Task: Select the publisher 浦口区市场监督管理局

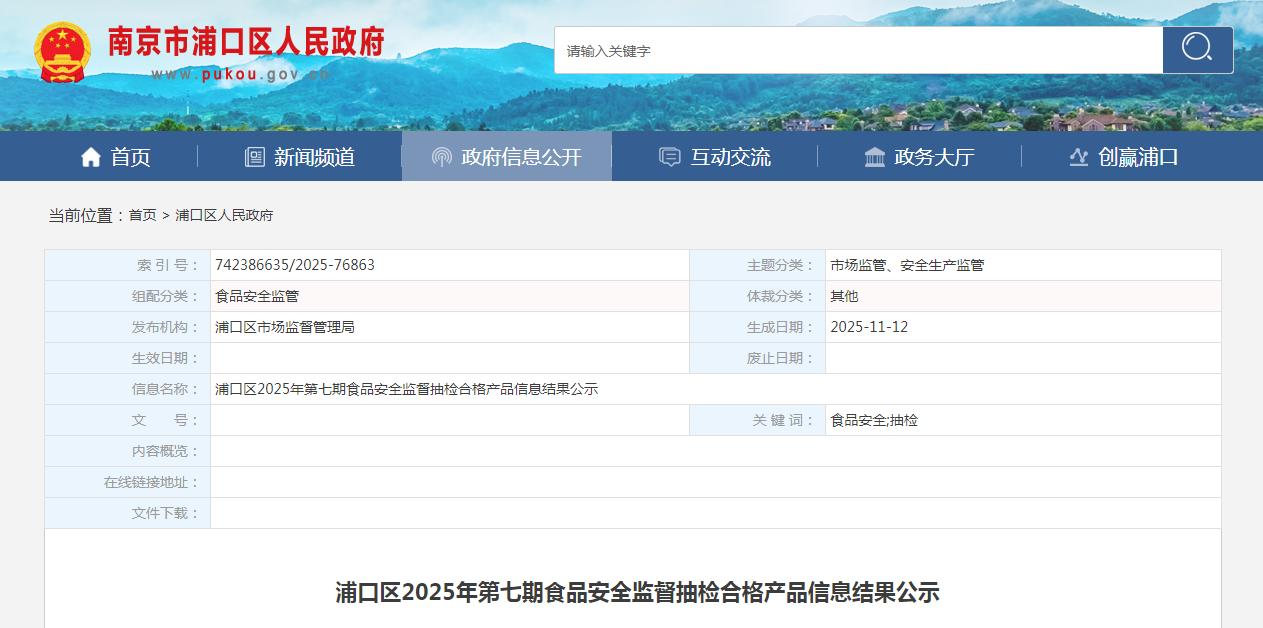Action: click(x=285, y=327)
